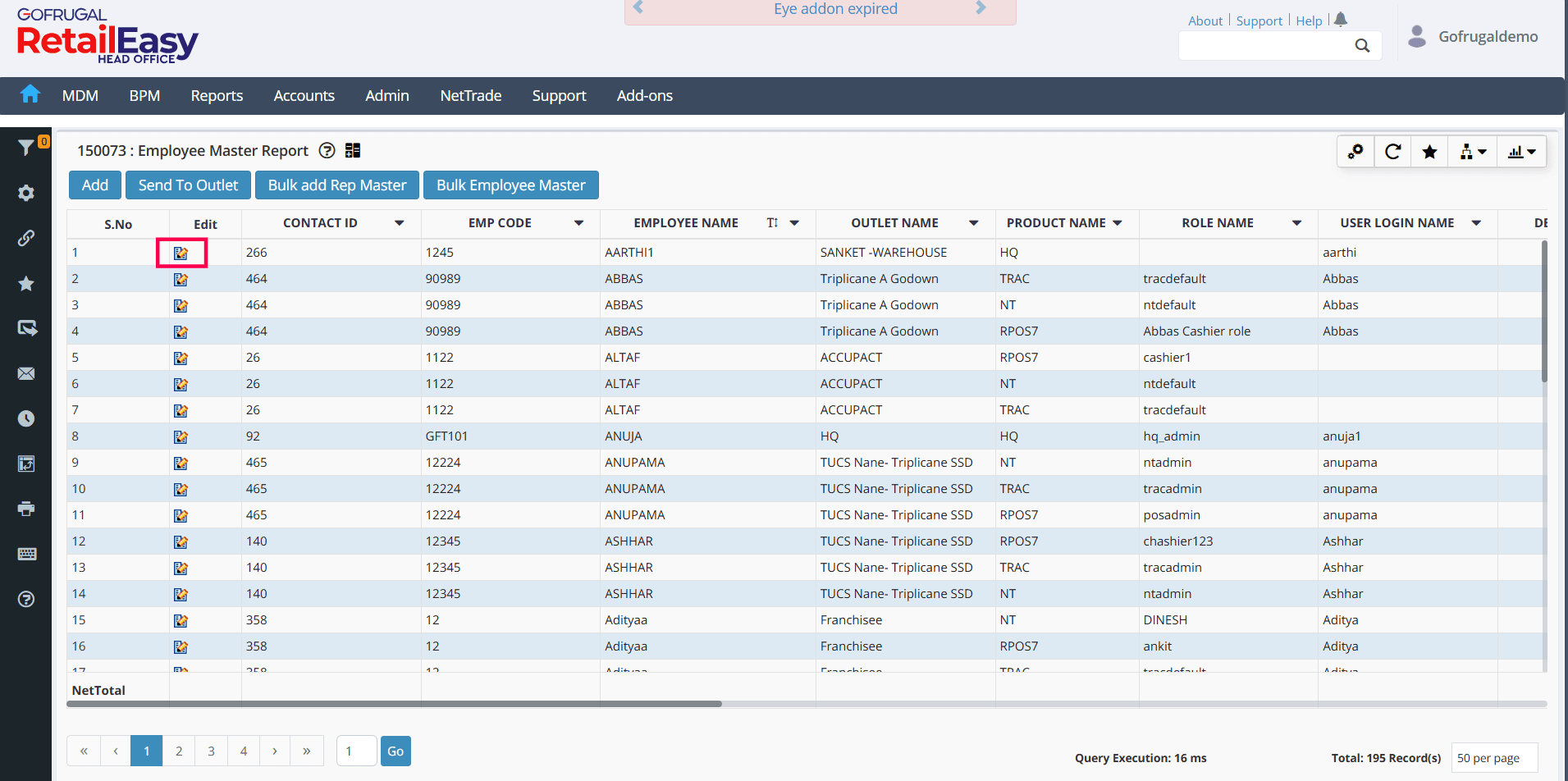Click the Send To Outlet button

coord(188,185)
